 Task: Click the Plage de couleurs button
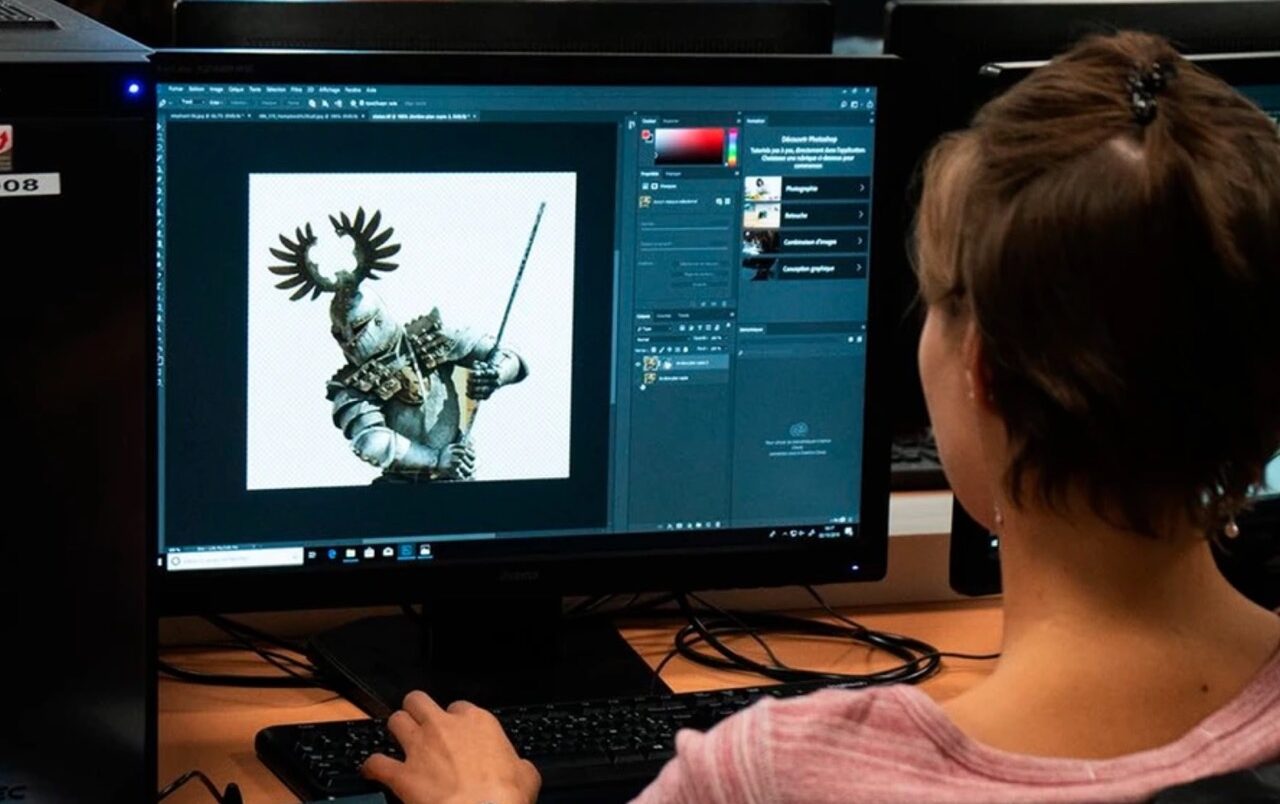click(698, 275)
